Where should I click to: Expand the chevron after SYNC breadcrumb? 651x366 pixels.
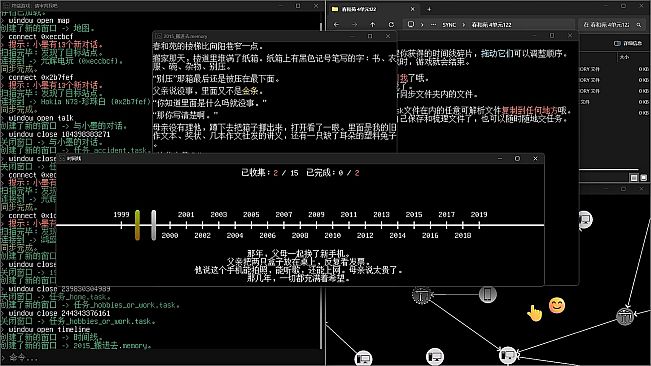click(464, 24)
